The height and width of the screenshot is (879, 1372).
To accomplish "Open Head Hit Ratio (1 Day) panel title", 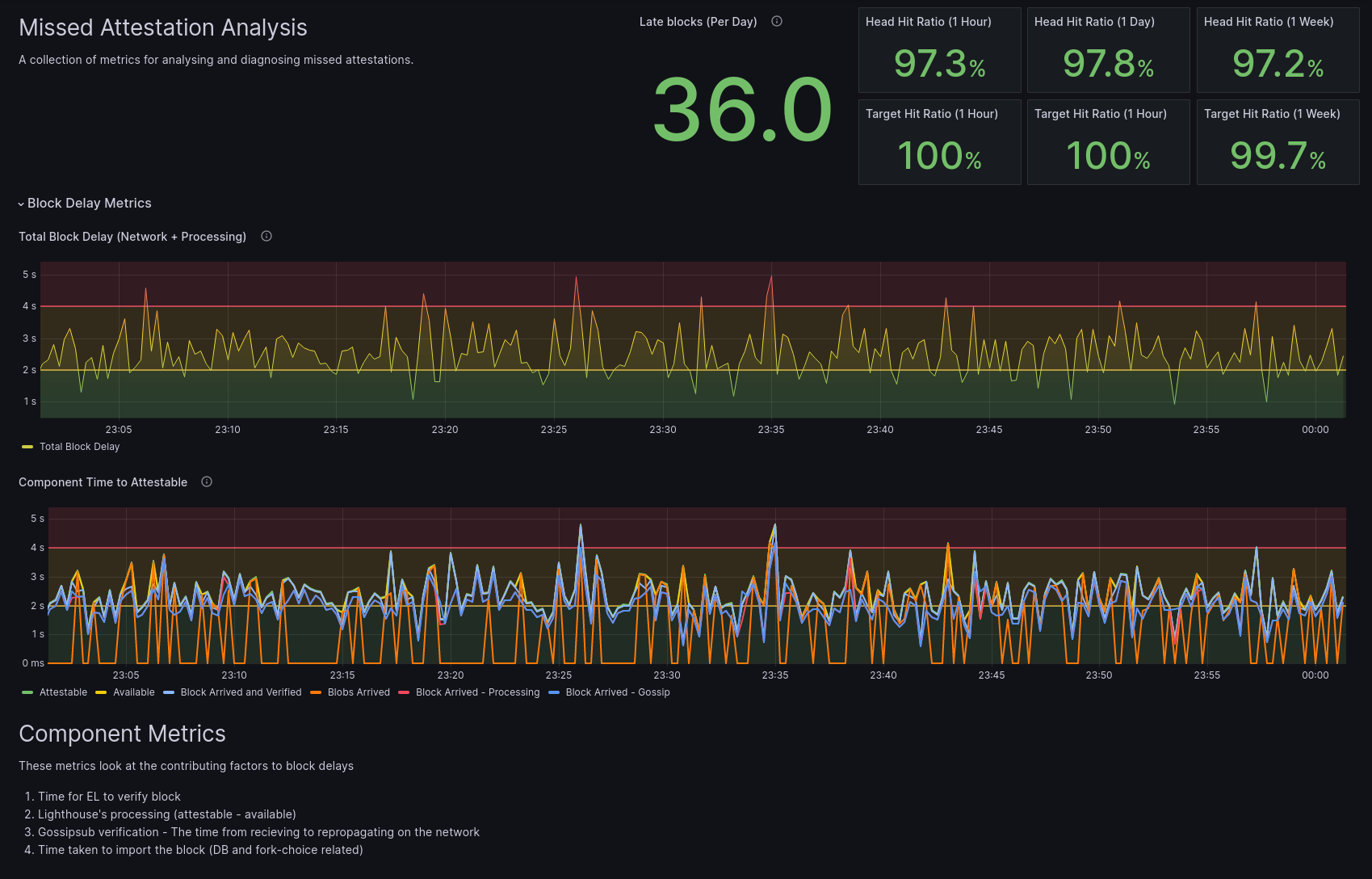I will coord(1094,22).
